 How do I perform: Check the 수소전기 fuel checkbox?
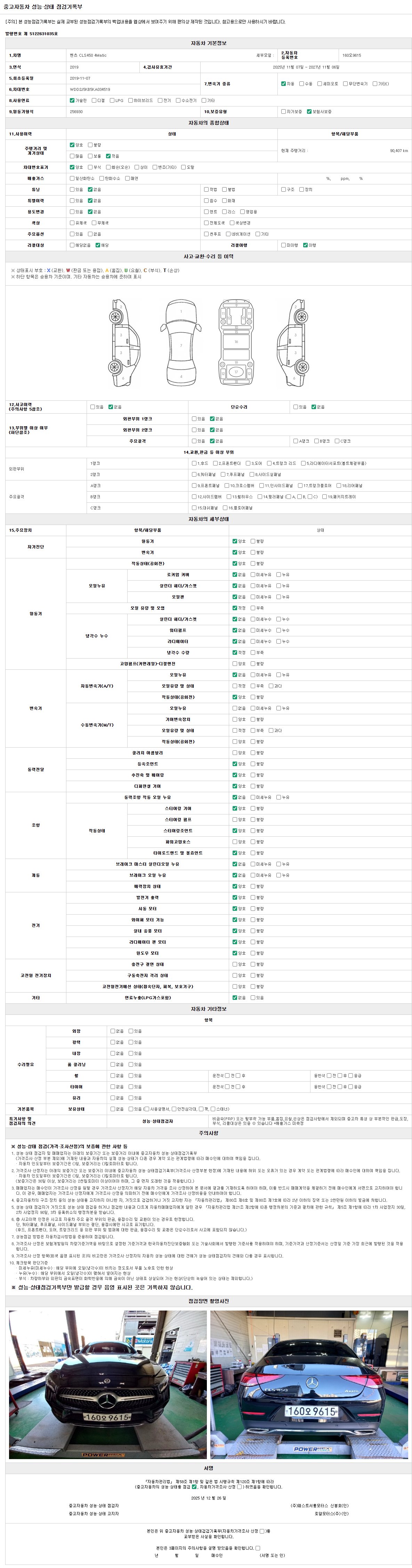178,101
